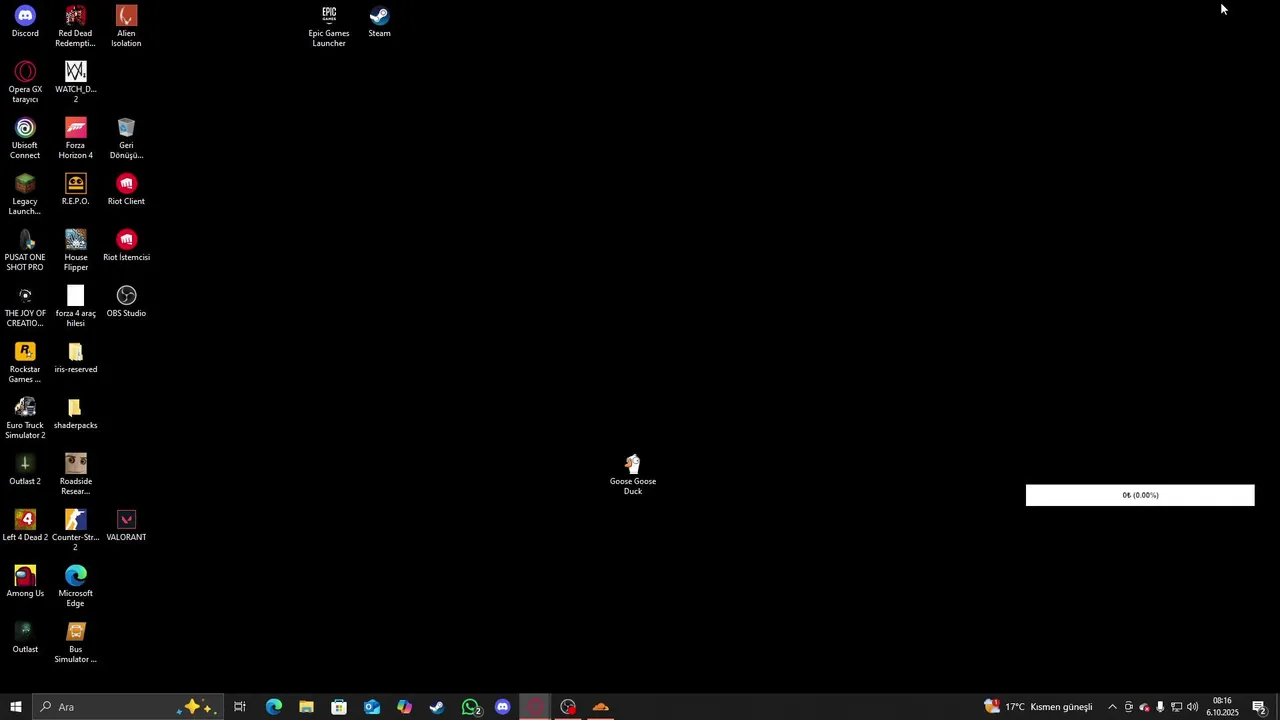The width and height of the screenshot is (1280, 720).
Task: Select the Counter-Strike 2 desktop shortcut
Action: point(75,531)
